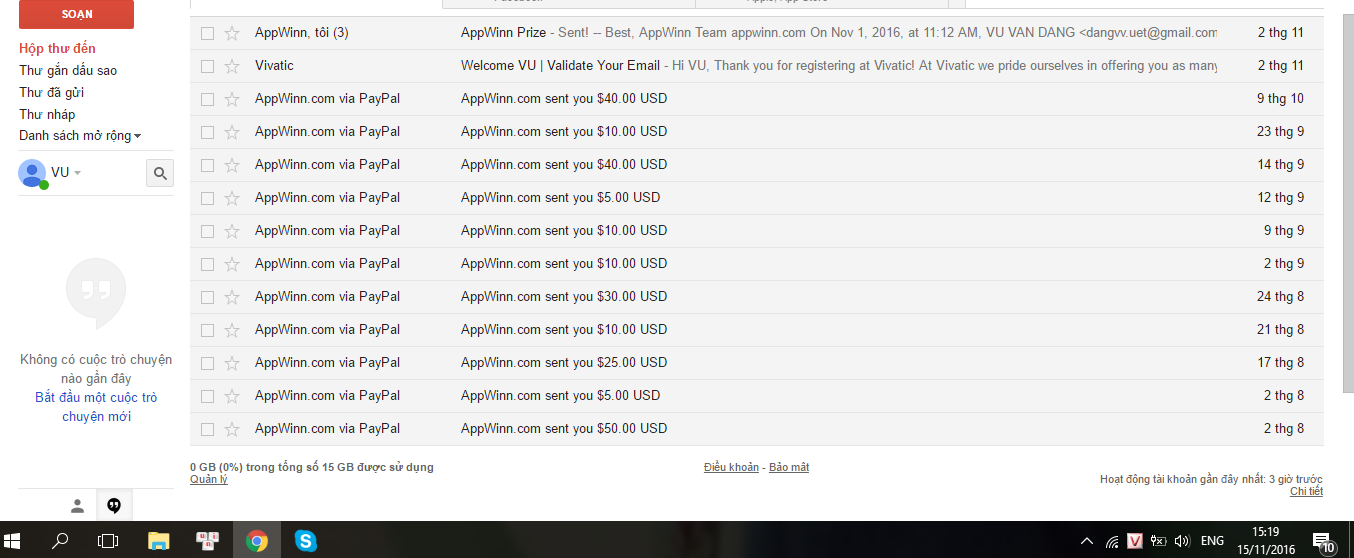Image resolution: width=1354 pixels, height=558 pixels.
Task: Open the contacts person icon
Action: pyautogui.click(x=77, y=506)
